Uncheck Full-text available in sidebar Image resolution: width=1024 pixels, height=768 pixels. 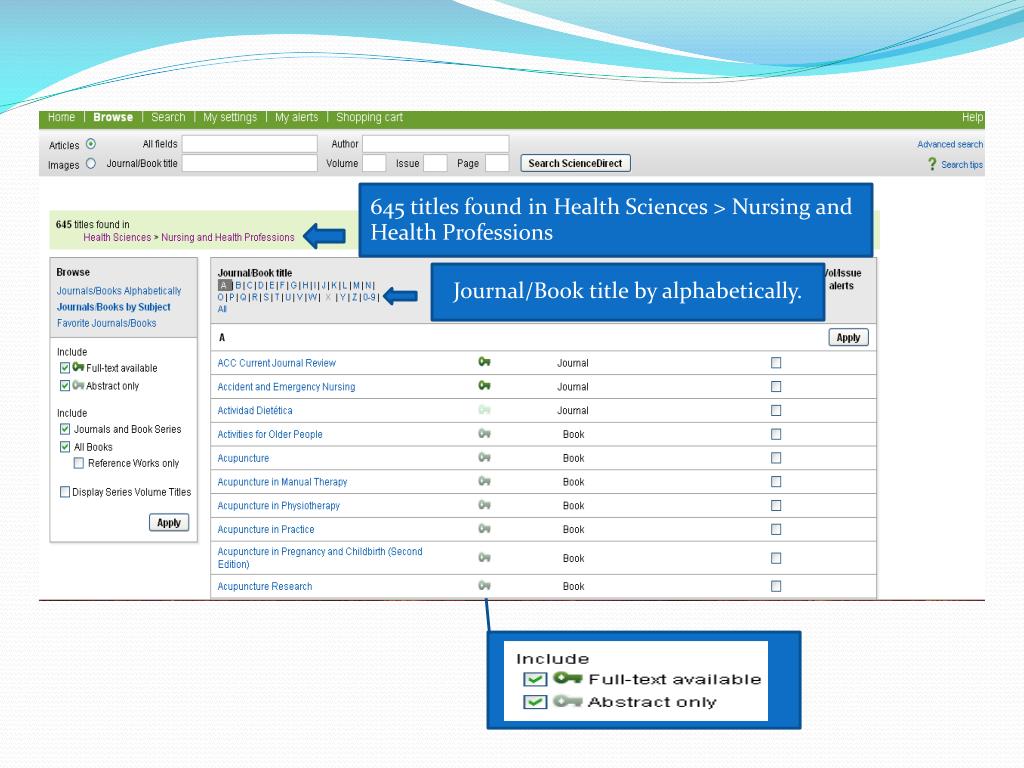click(65, 368)
